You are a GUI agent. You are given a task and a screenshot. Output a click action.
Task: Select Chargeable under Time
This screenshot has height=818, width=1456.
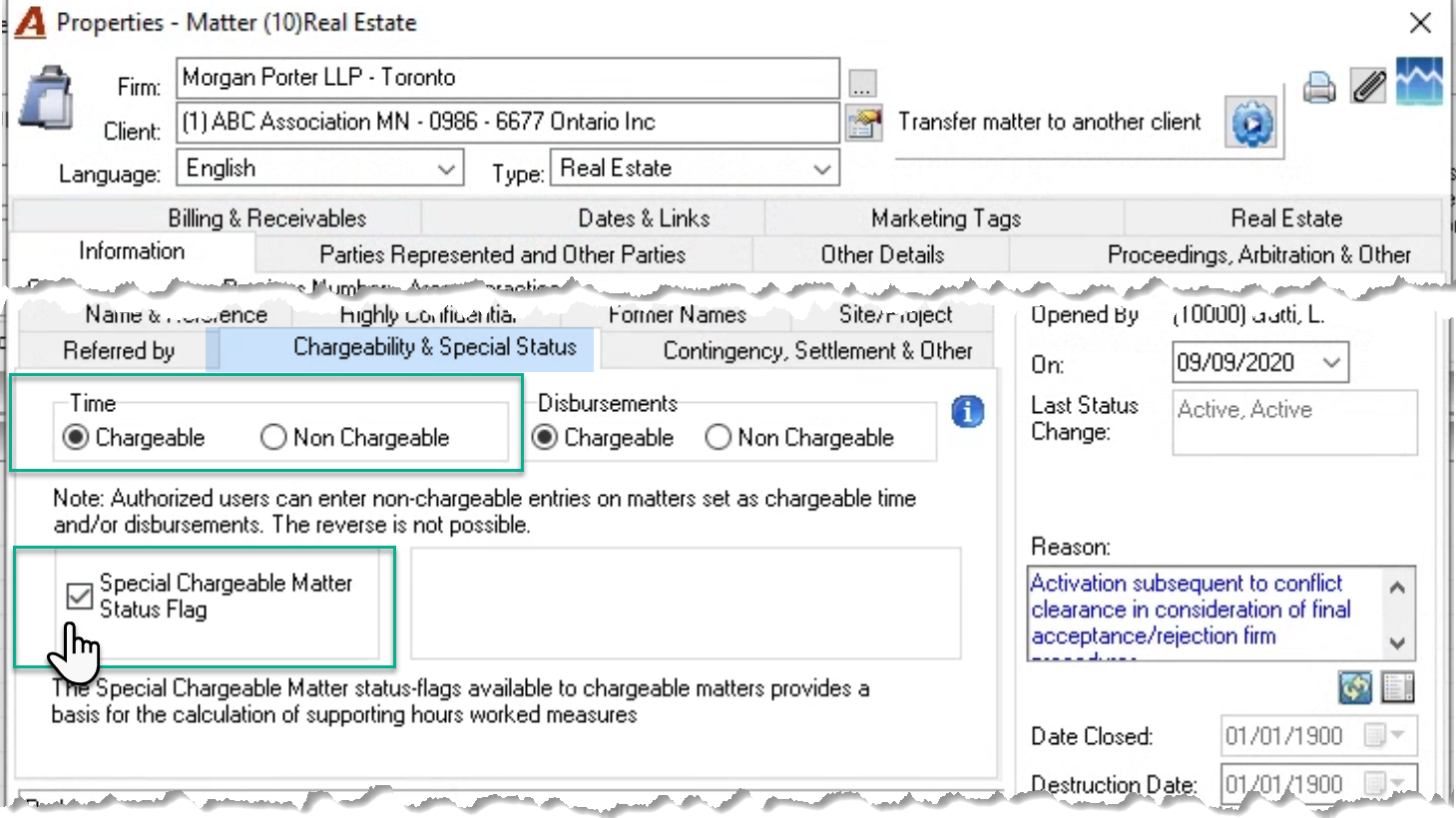pyautogui.click(x=76, y=437)
